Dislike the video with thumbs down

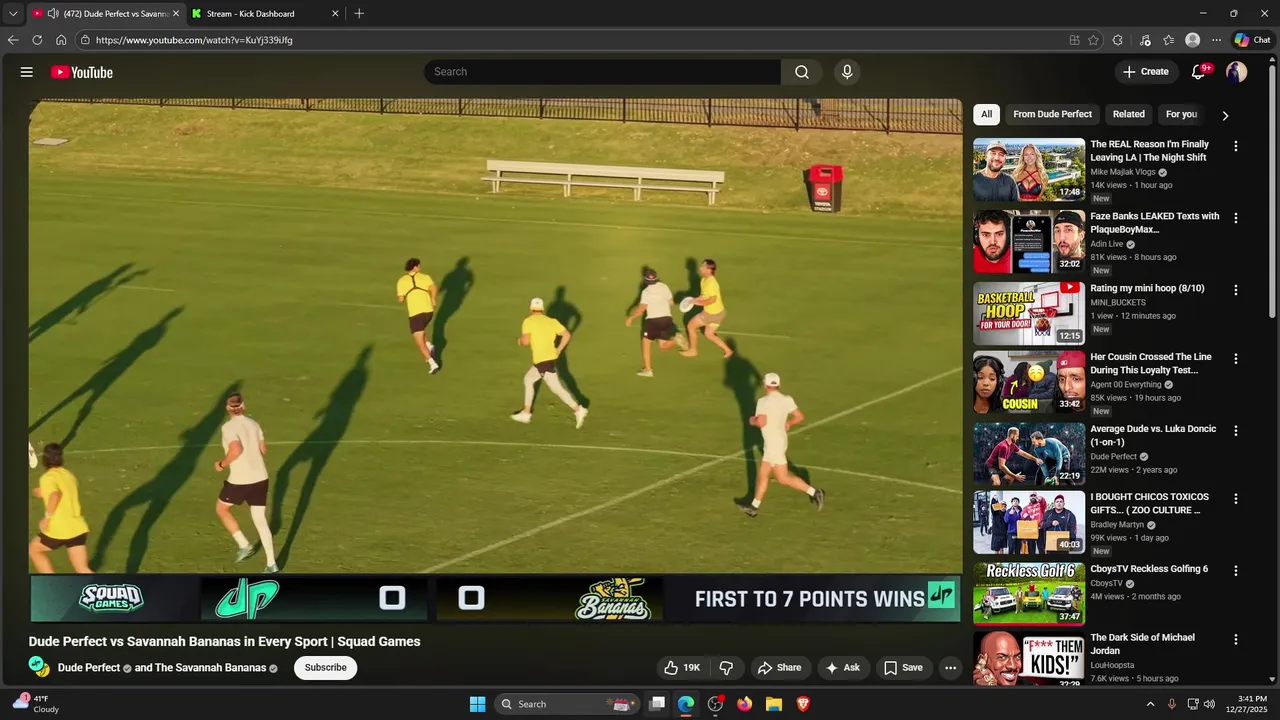click(x=727, y=668)
